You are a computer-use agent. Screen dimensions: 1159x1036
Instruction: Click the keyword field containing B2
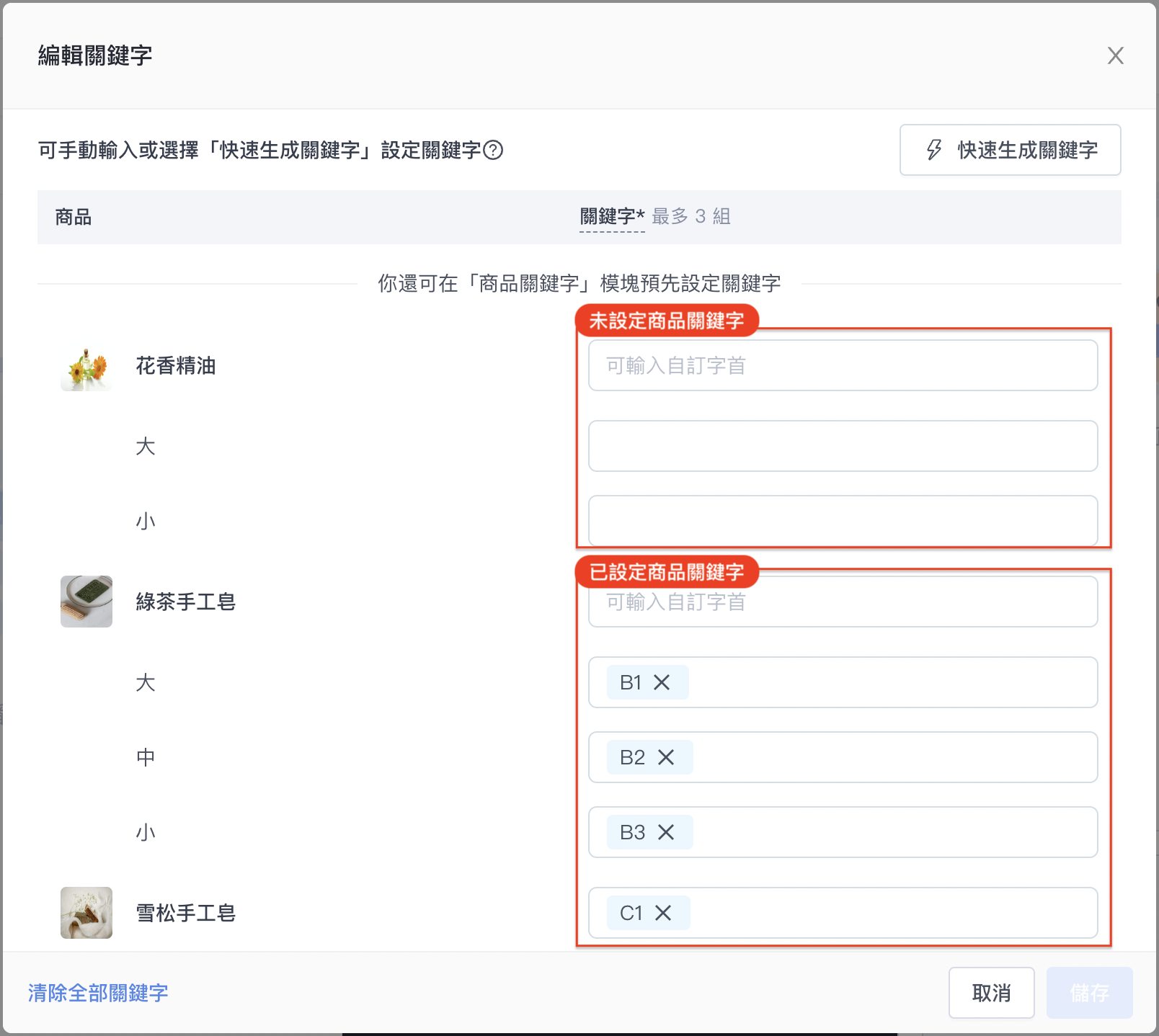(x=843, y=757)
